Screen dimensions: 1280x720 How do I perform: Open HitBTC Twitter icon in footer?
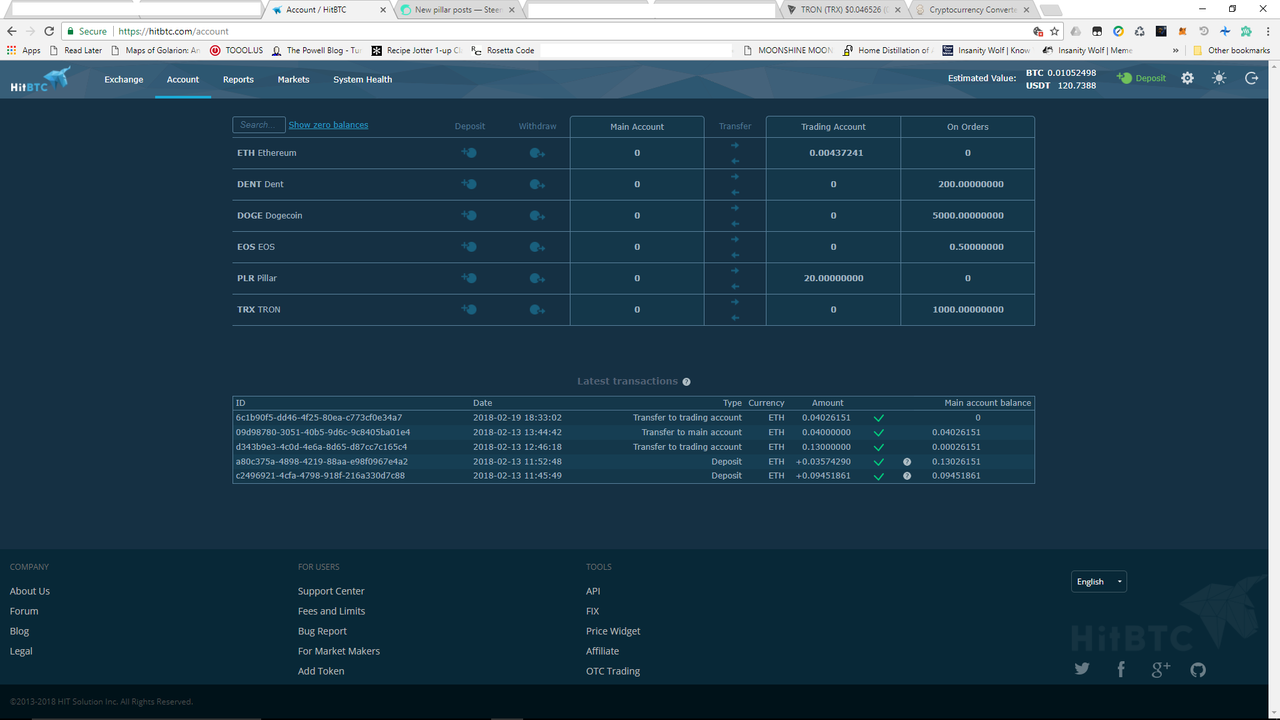click(1082, 669)
